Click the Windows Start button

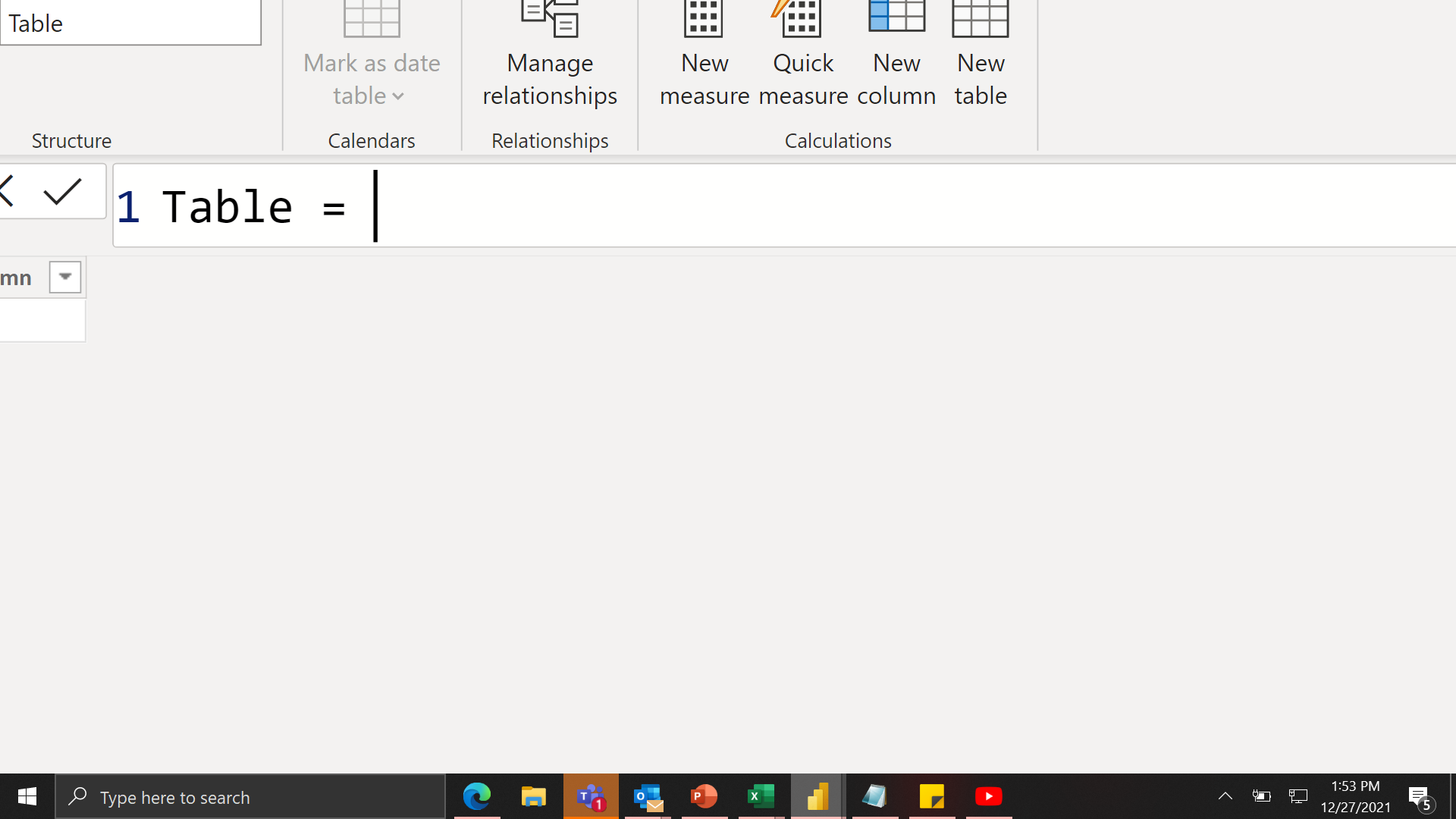[27, 796]
